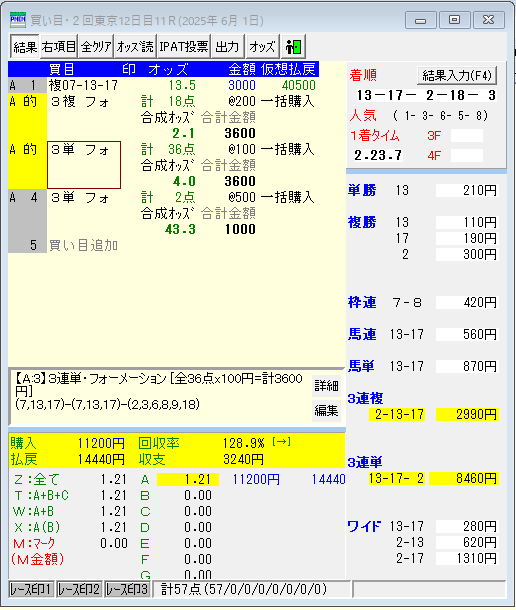Open the 結果 toolbar button
The width and height of the screenshot is (516, 610).
[25, 47]
